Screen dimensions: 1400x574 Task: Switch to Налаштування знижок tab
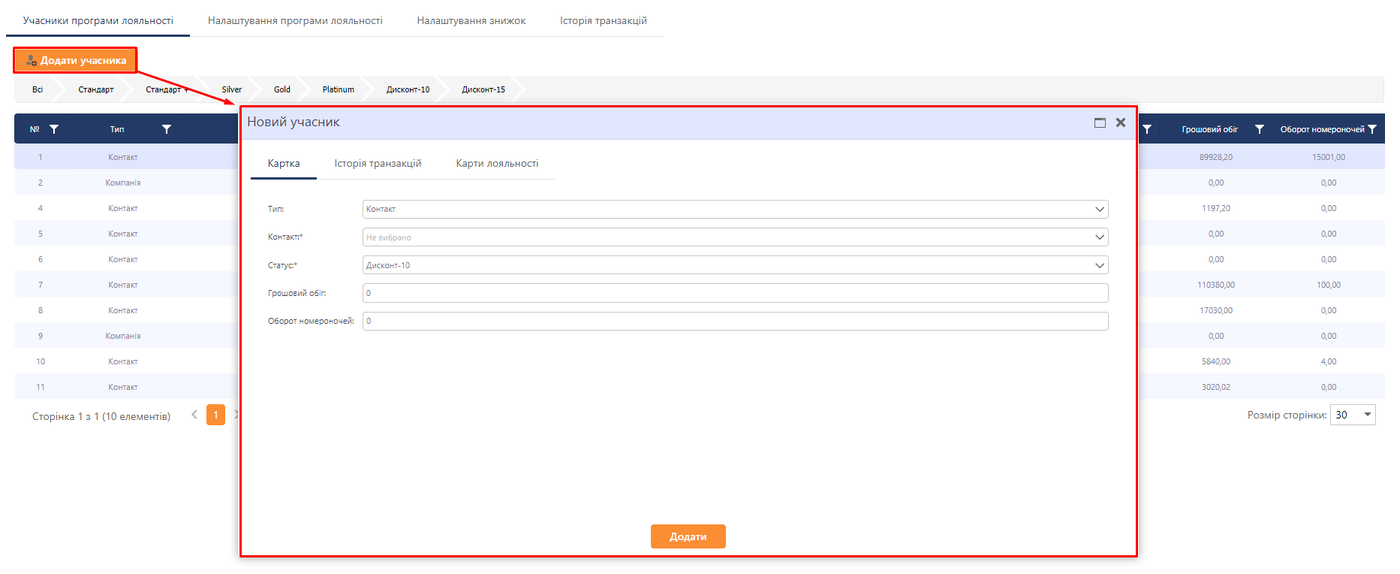[x=471, y=21]
